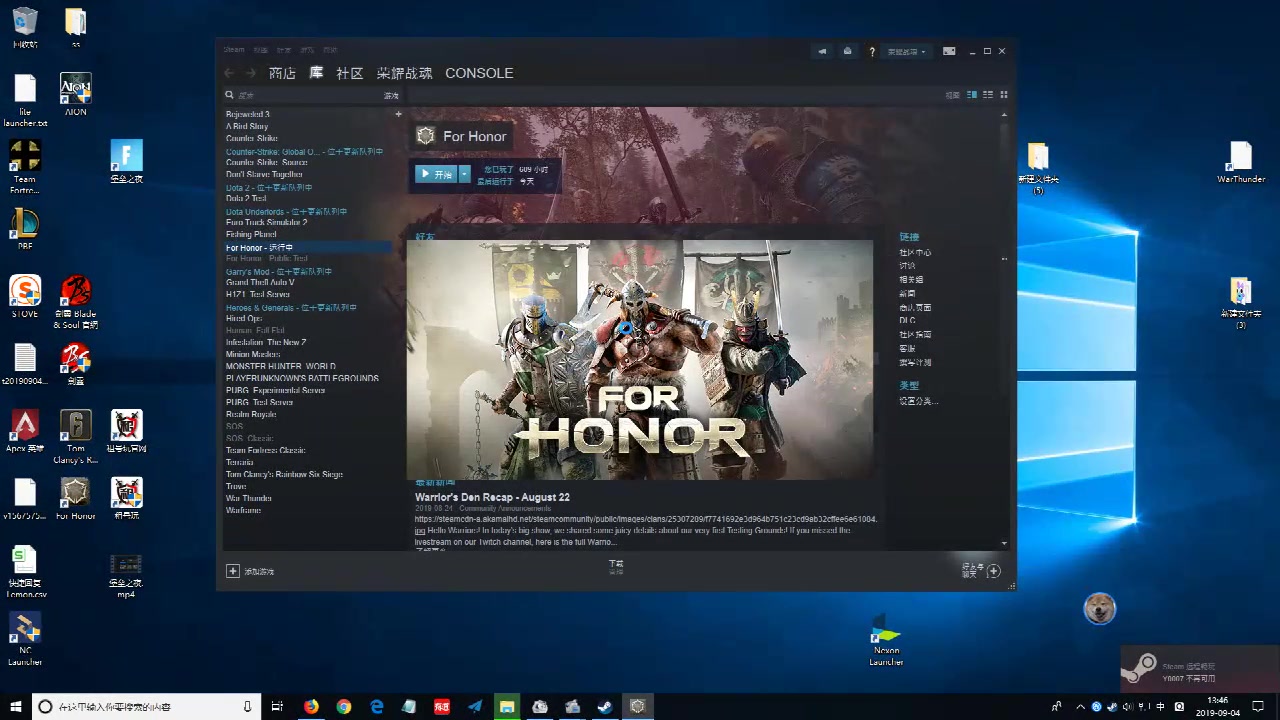Open Nexon Launcher desktop shortcut
This screenshot has width=1280, height=720.
[886, 639]
